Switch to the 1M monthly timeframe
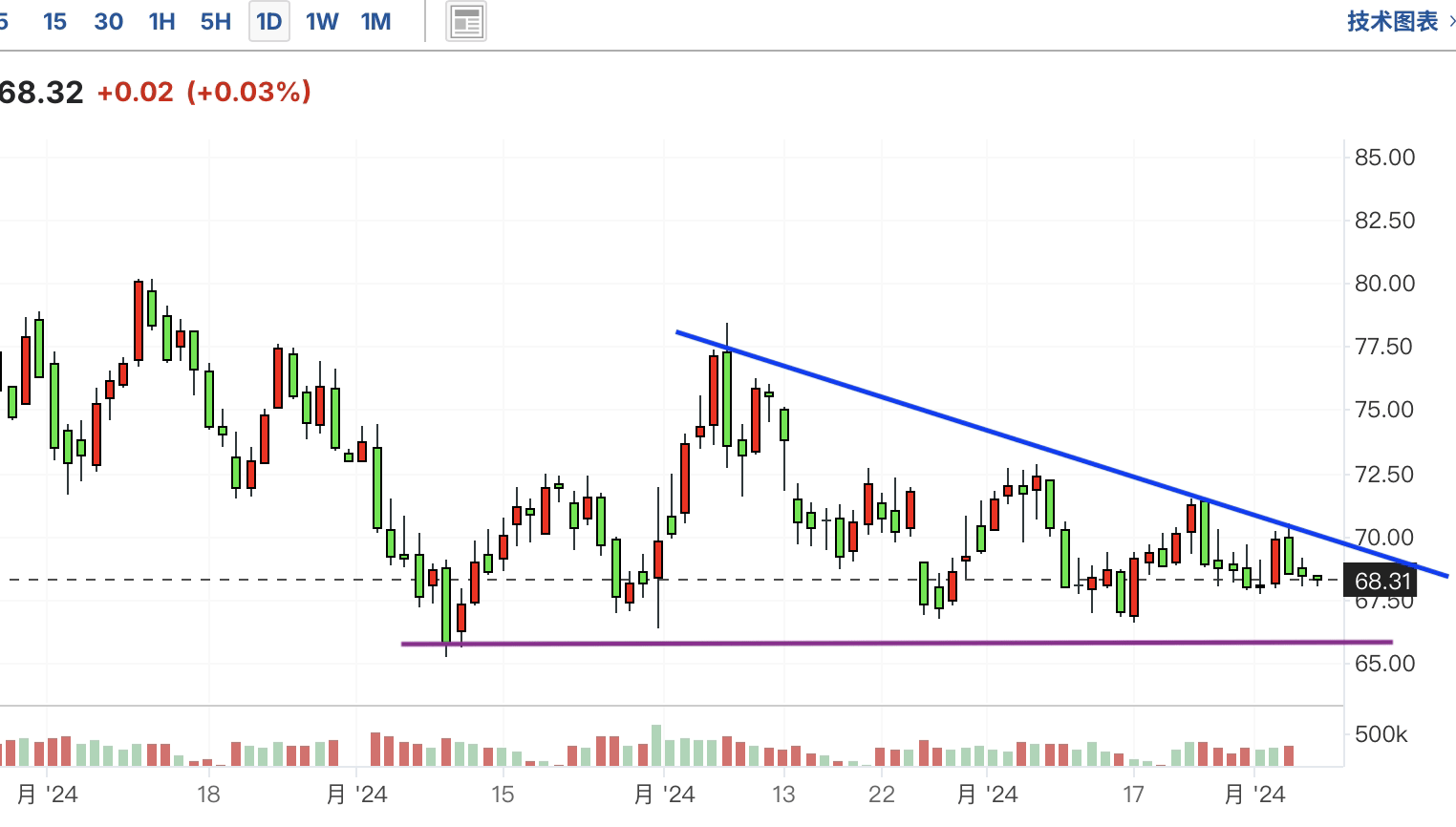The width and height of the screenshot is (1456, 827). point(376,22)
